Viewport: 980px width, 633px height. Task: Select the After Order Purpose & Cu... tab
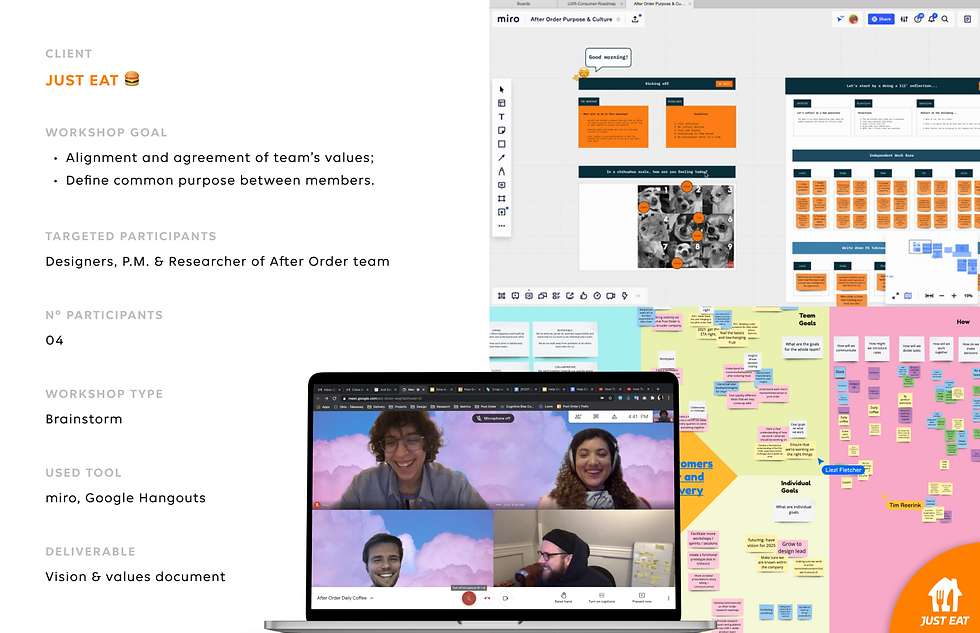click(x=659, y=4)
